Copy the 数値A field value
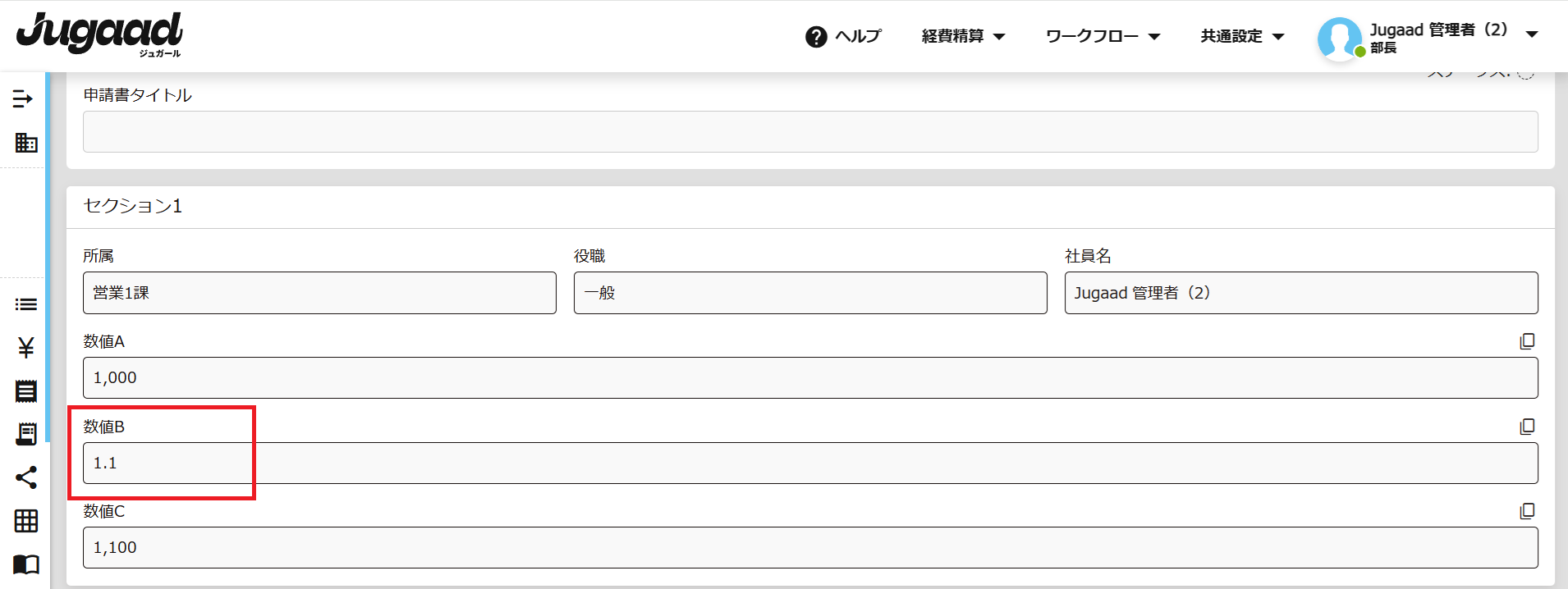Screen dimensions: 1568x589 click(x=1527, y=341)
